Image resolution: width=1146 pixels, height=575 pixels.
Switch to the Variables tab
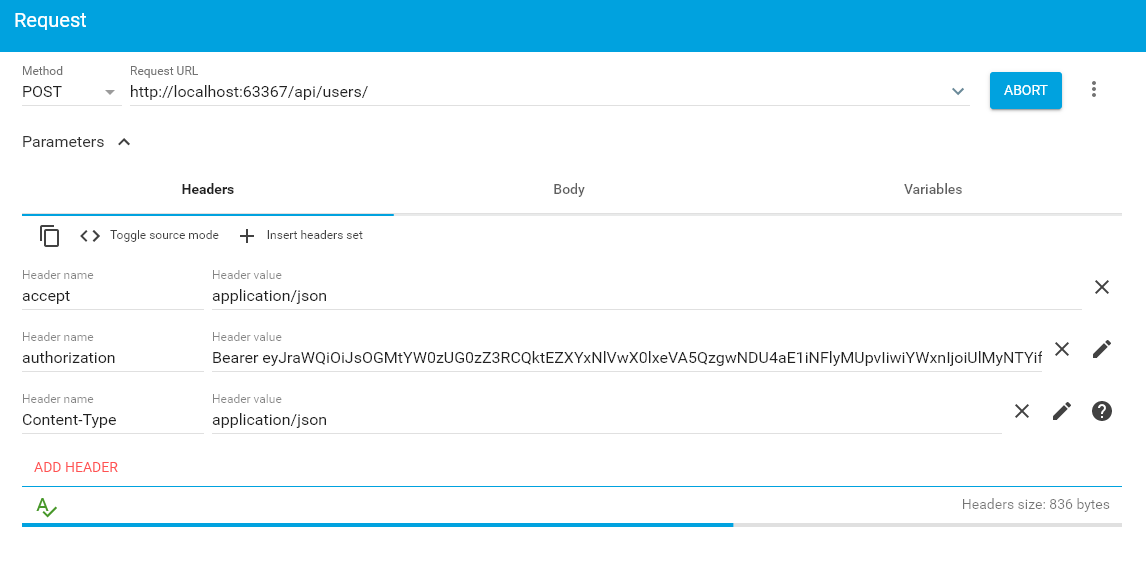pyautogui.click(x=933, y=189)
